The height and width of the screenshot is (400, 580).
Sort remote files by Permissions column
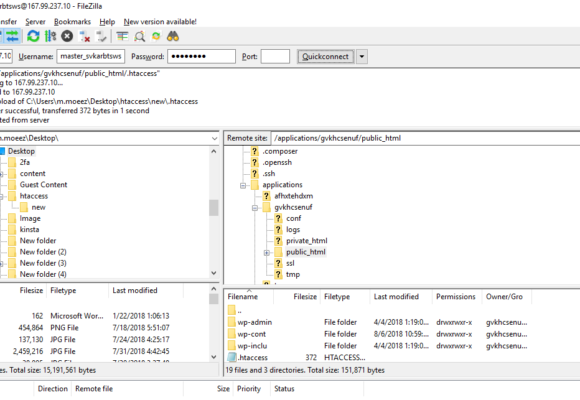tap(455, 296)
